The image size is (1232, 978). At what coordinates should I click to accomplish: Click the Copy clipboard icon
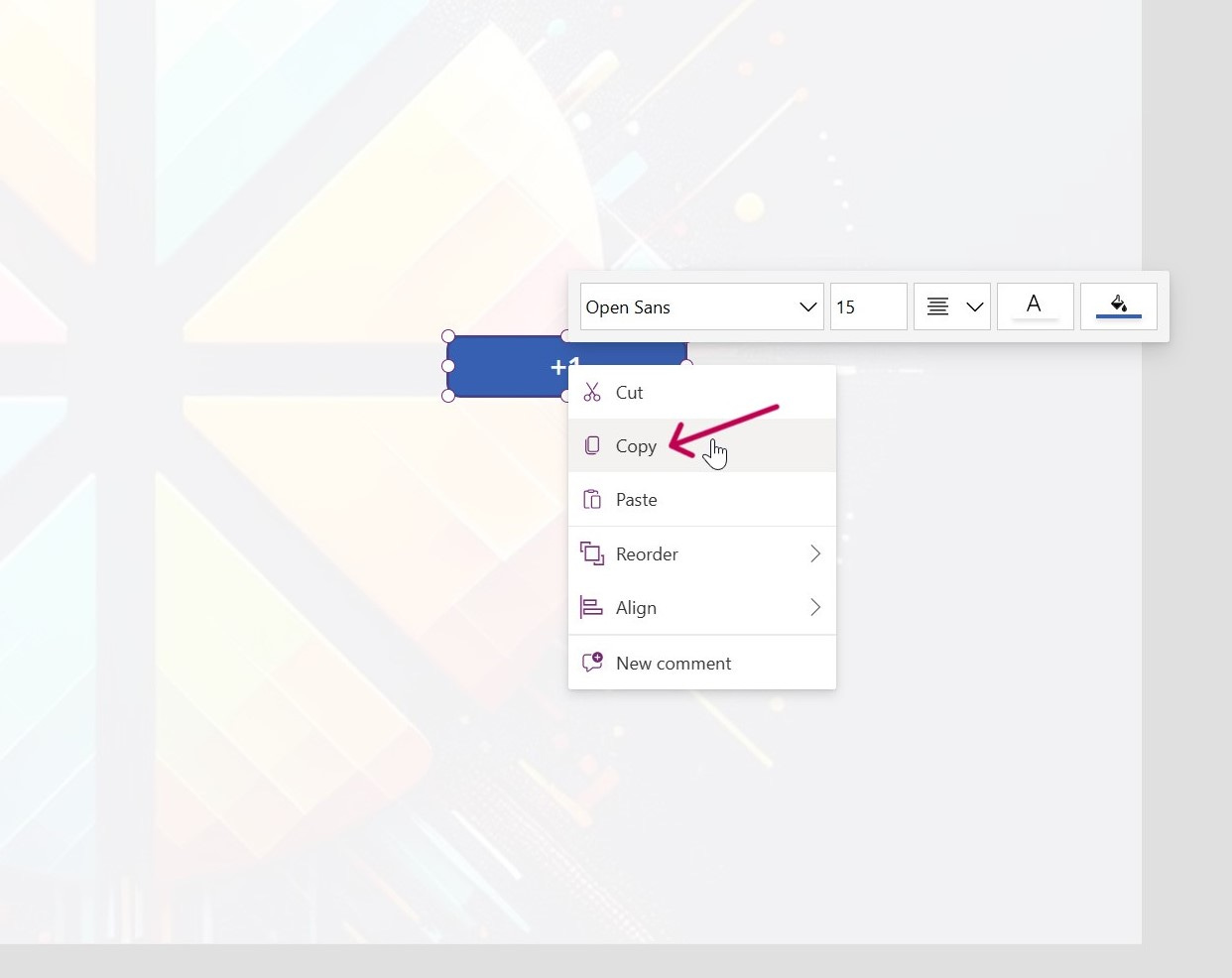(x=592, y=445)
